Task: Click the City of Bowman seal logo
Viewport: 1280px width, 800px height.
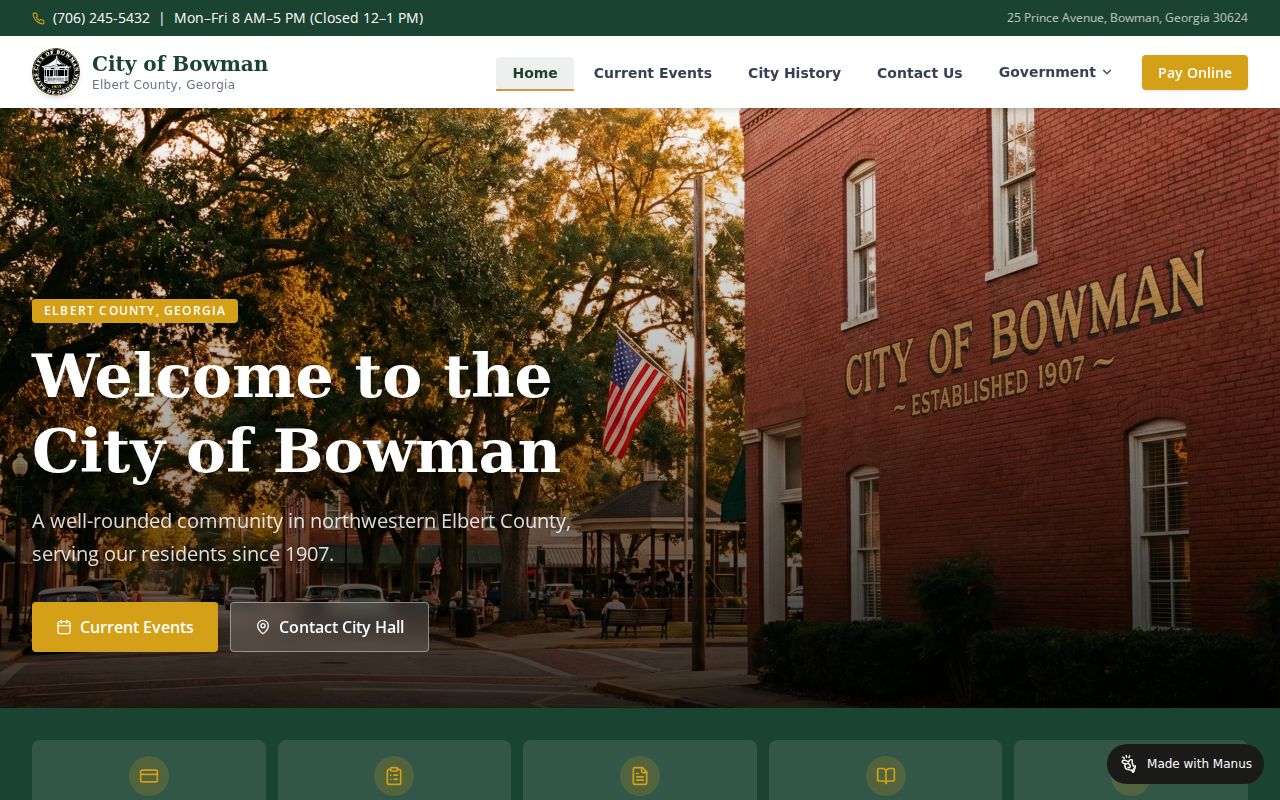Action: coord(56,72)
